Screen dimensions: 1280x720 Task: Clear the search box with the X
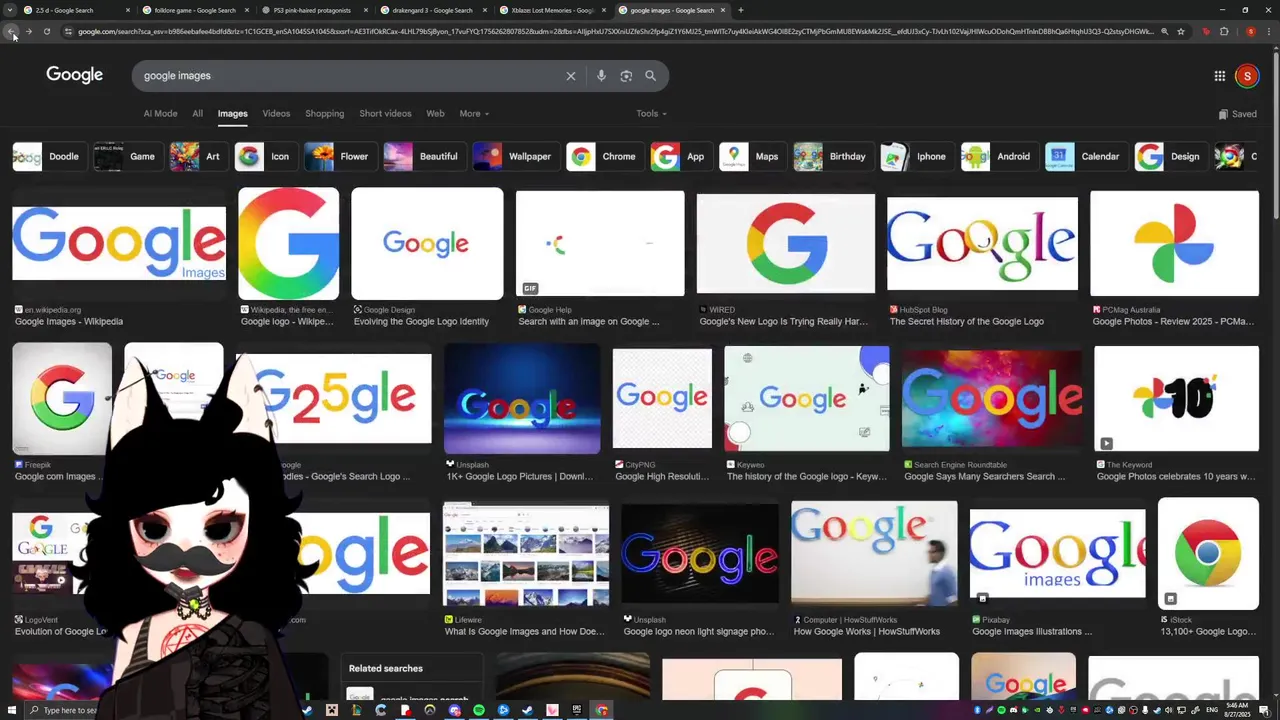(571, 76)
